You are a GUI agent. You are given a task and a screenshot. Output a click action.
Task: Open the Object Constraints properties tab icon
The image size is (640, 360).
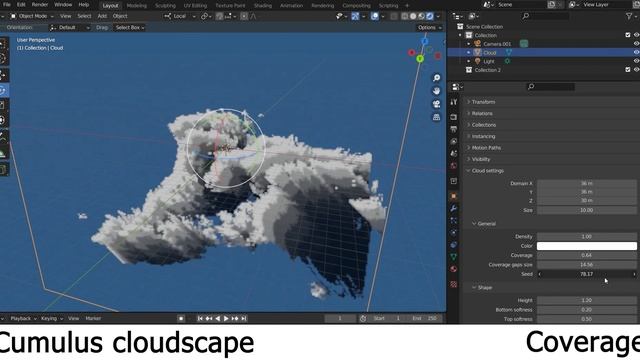(x=453, y=245)
